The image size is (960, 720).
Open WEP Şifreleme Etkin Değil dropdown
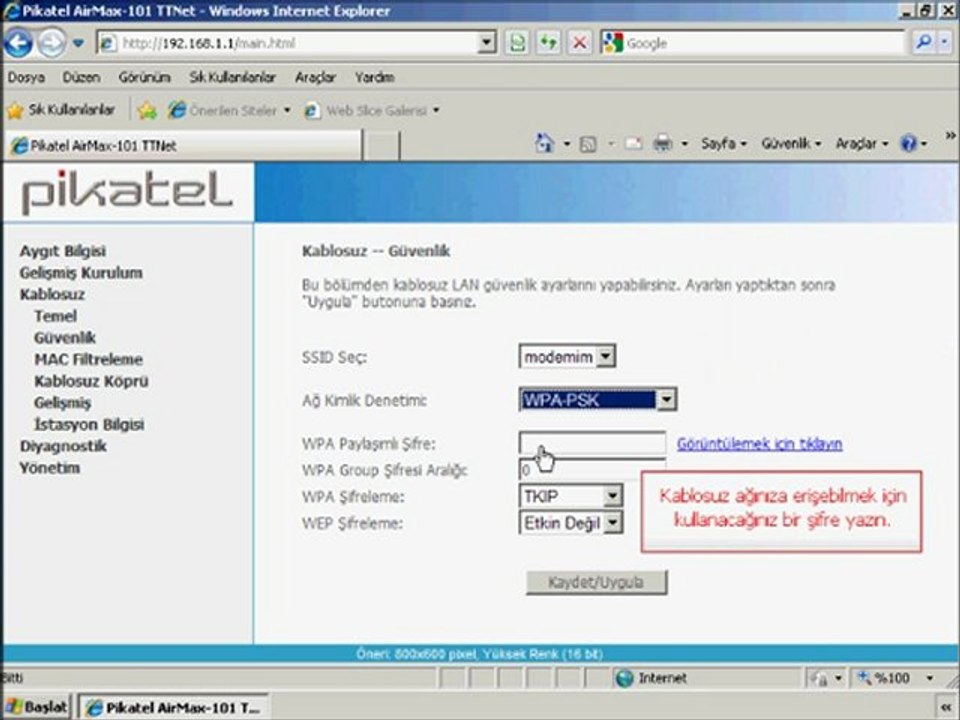pyautogui.click(x=571, y=523)
